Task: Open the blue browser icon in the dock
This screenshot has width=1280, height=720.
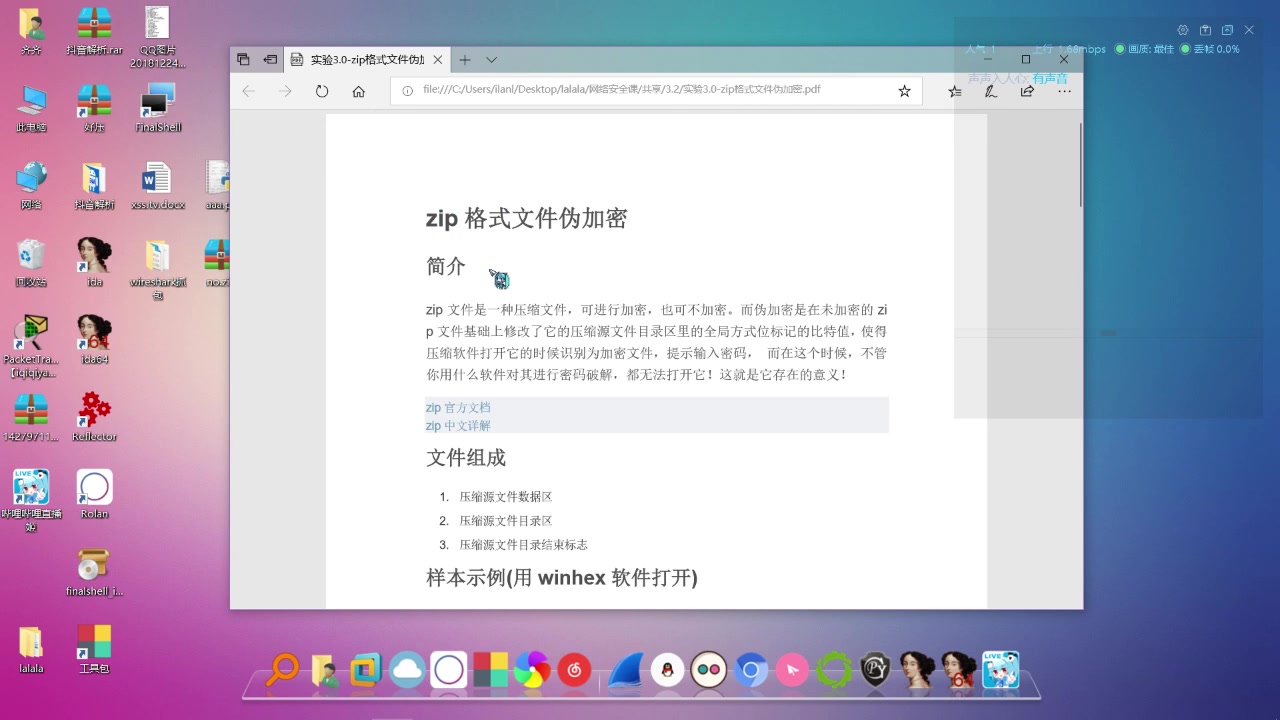Action: click(752, 669)
